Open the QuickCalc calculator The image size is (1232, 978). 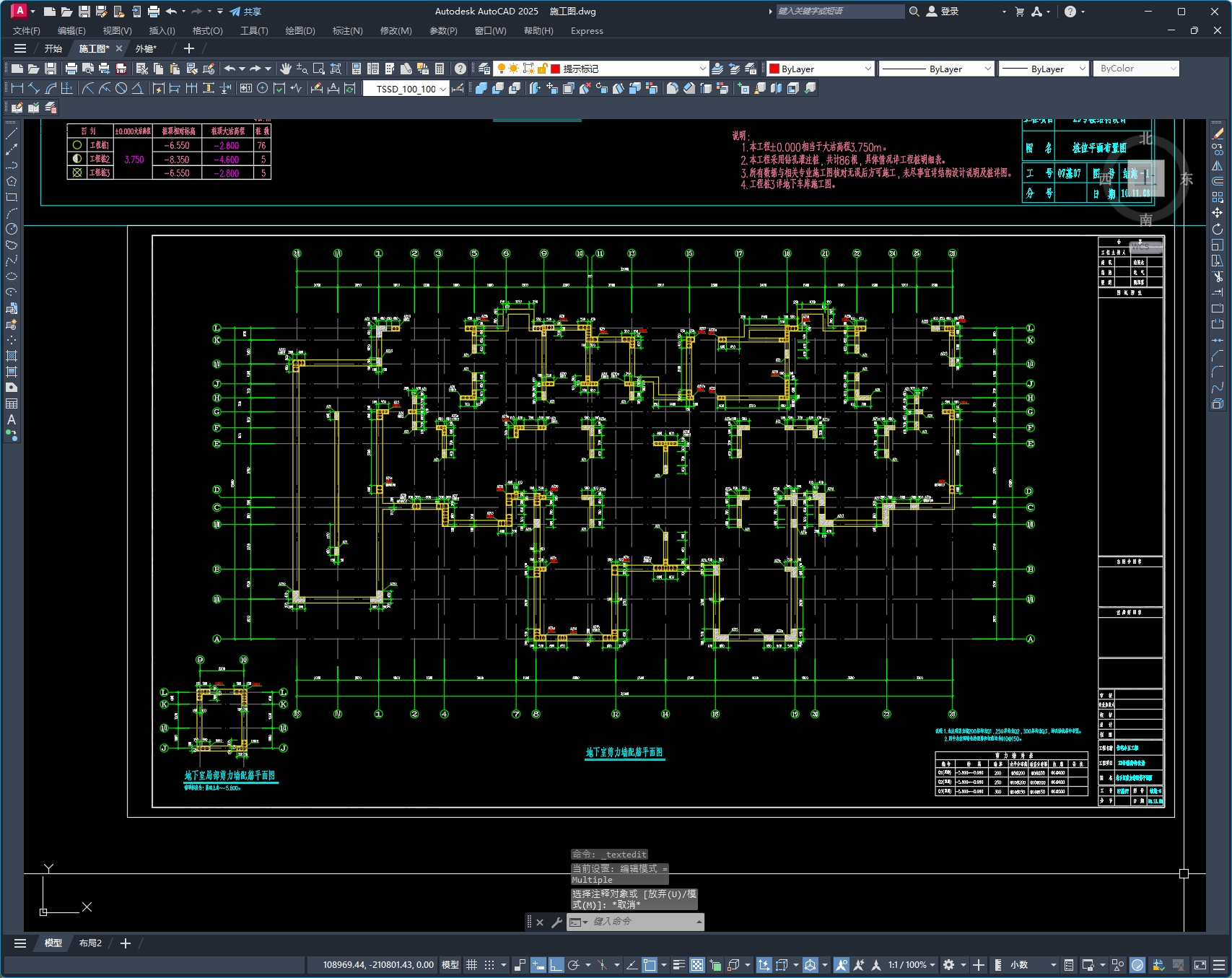point(440,69)
